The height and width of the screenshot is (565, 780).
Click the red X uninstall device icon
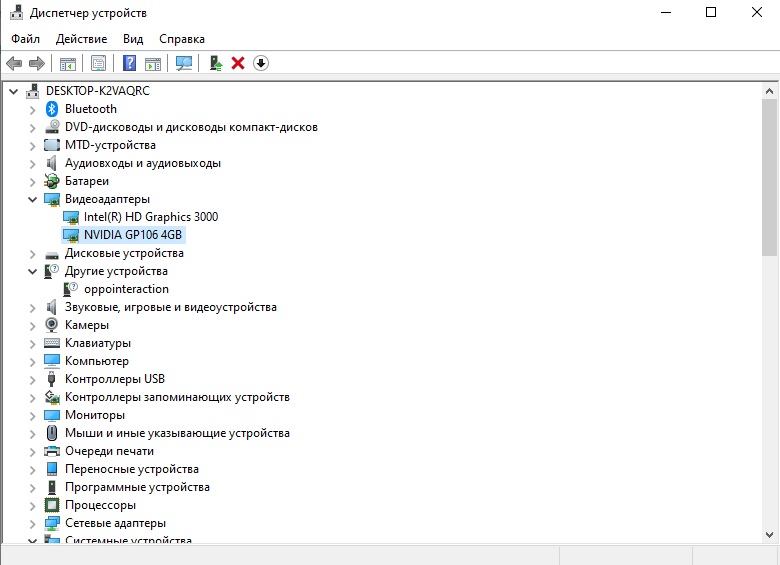(x=238, y=63)
